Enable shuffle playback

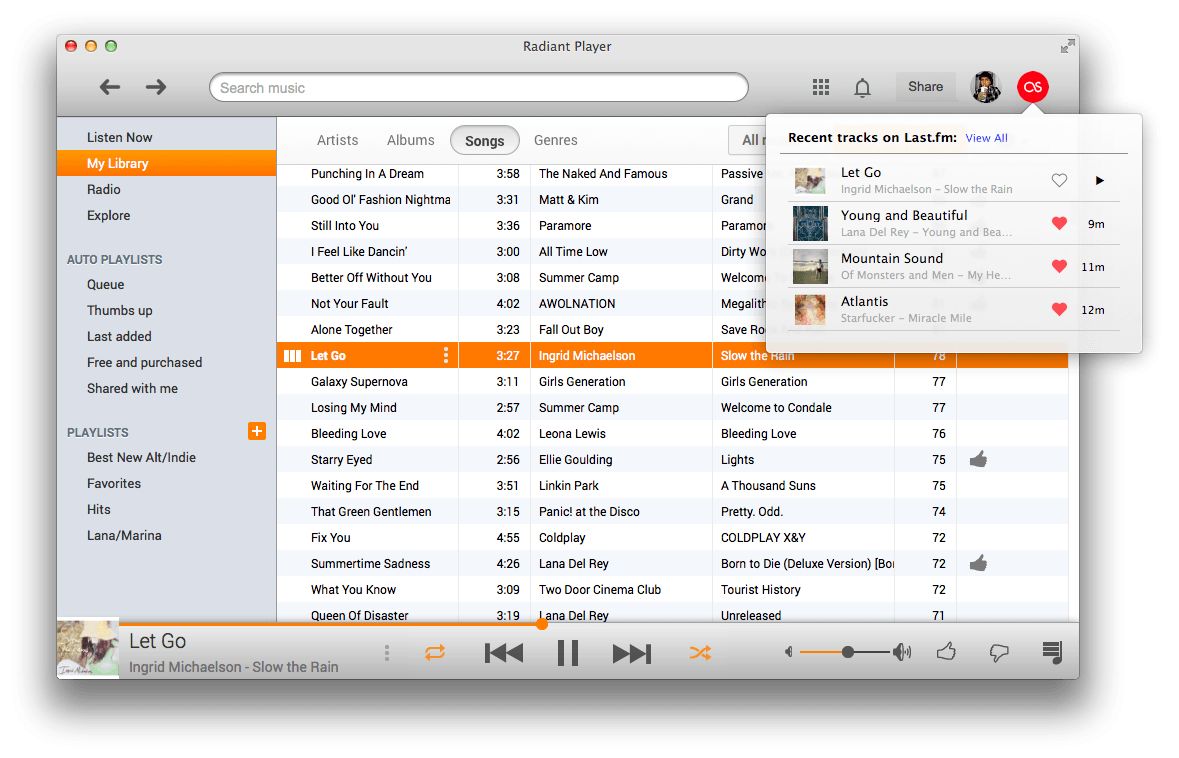click(x=699, y=652)
